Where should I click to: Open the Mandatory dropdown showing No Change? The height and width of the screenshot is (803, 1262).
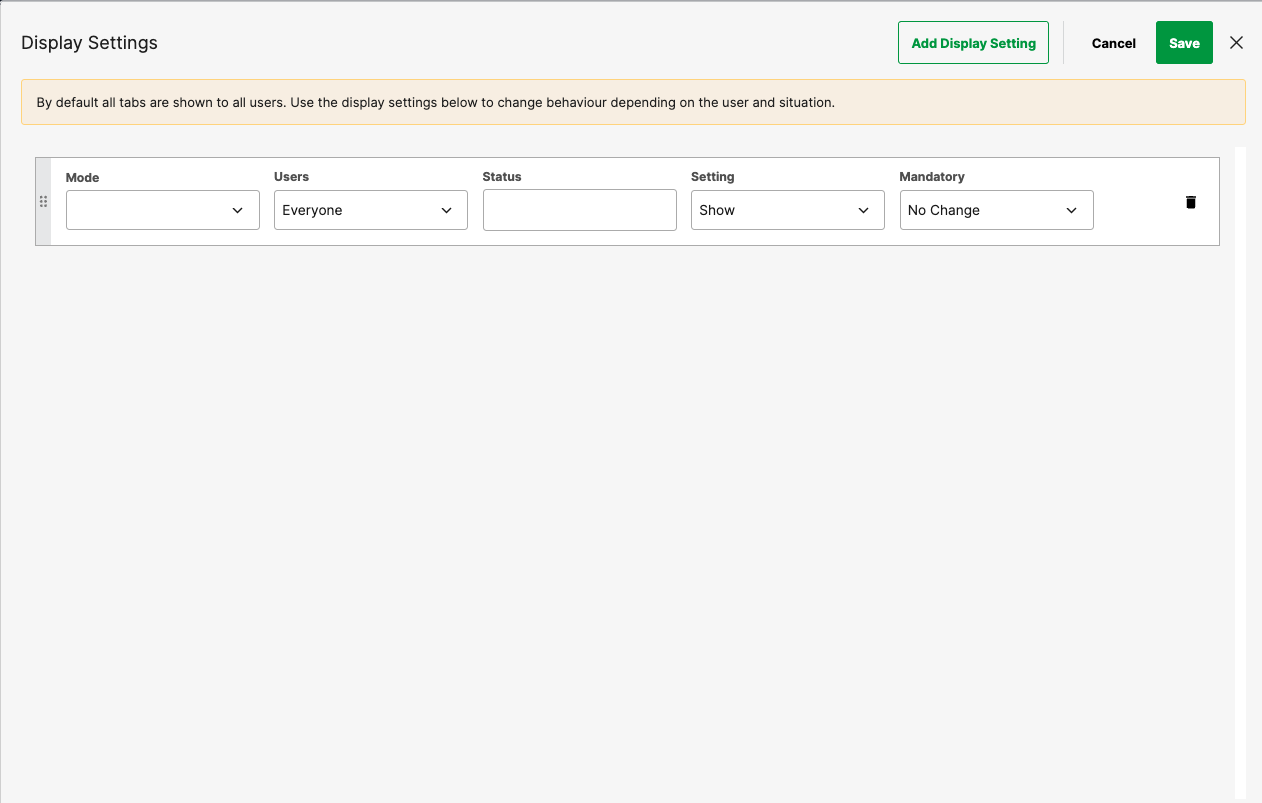pos(996,210)
